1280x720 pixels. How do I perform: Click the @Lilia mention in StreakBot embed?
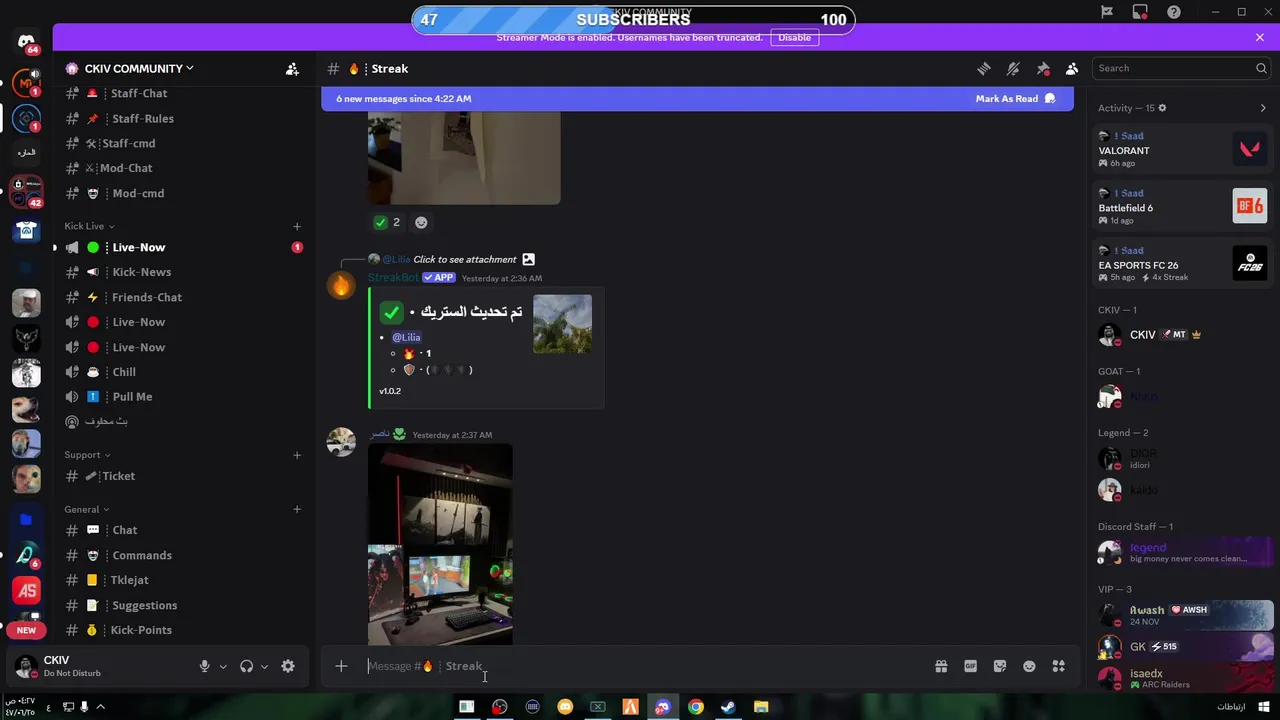click(x=406, y=337)
